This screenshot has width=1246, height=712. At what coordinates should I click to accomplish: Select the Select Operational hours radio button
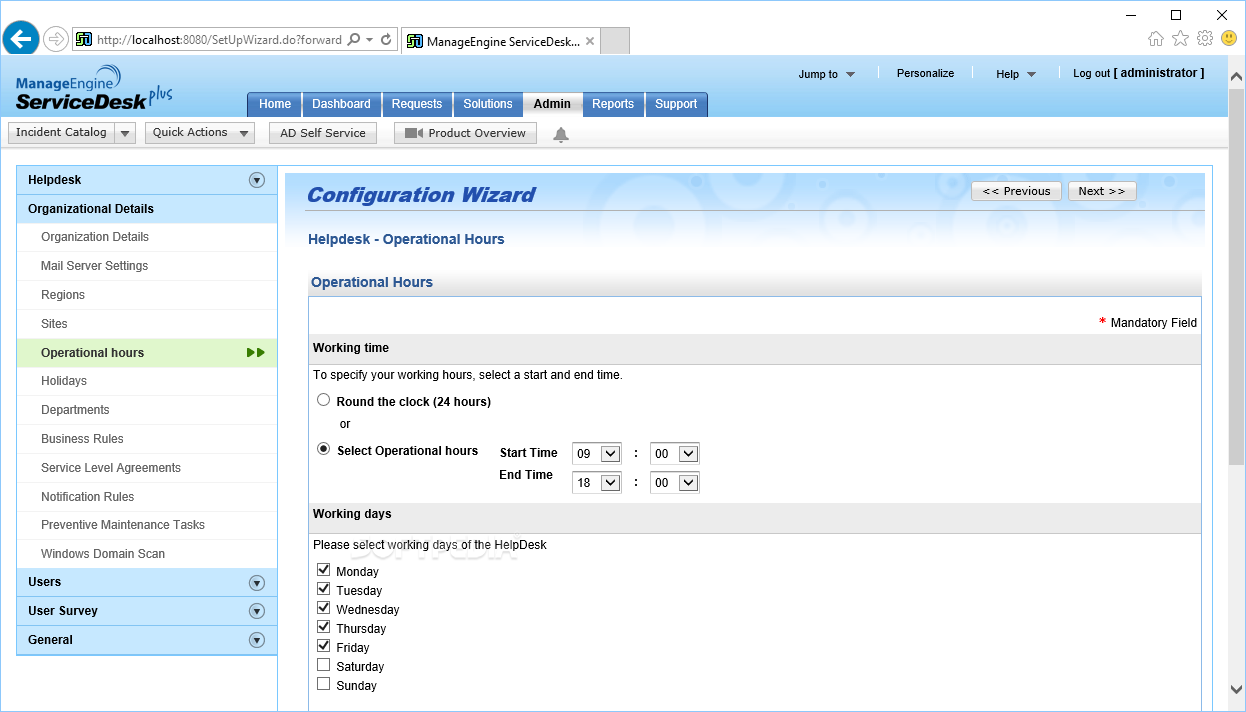[323, 449]
